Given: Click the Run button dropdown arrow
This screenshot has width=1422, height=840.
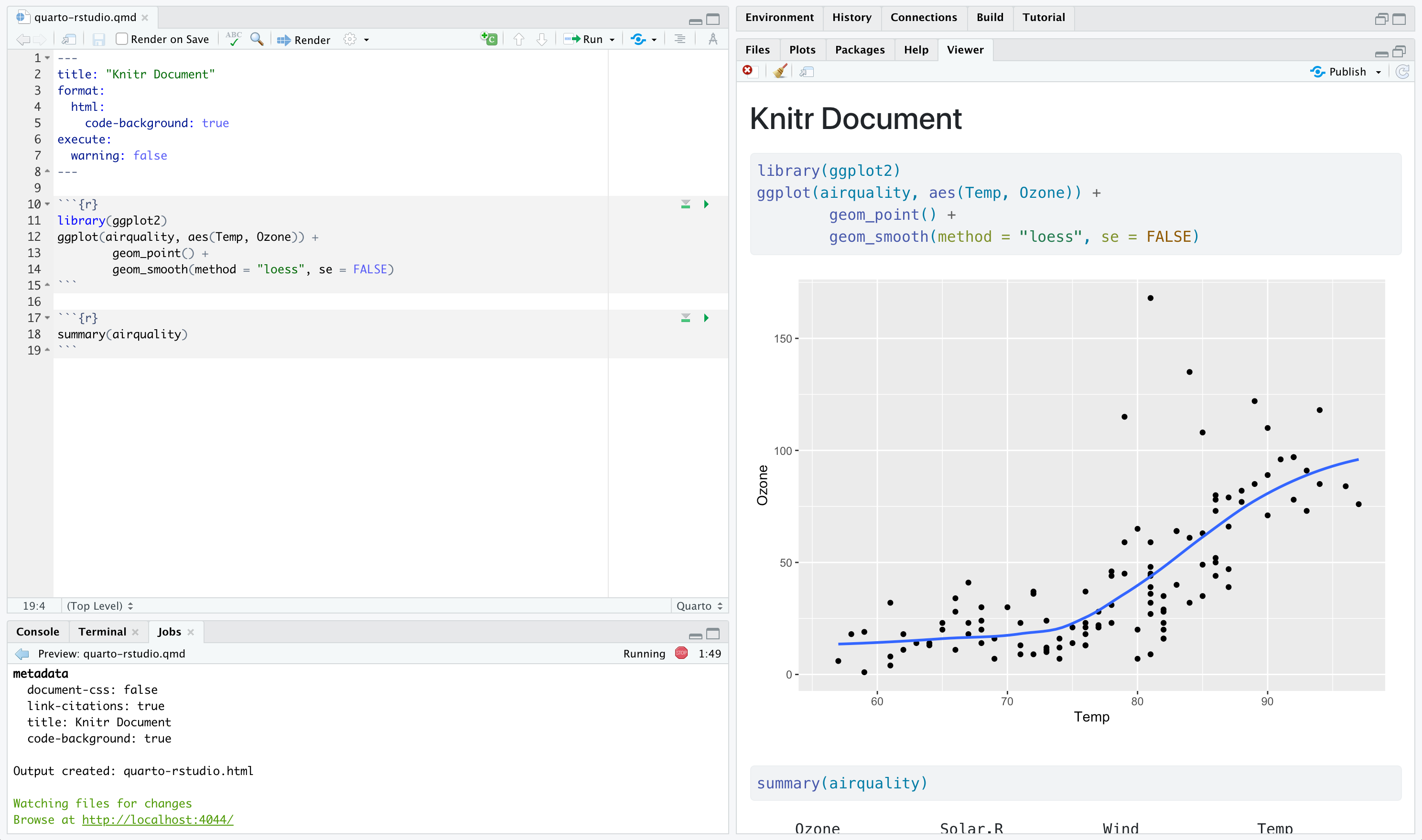Looking at the screenshot, I should [612, 40].
